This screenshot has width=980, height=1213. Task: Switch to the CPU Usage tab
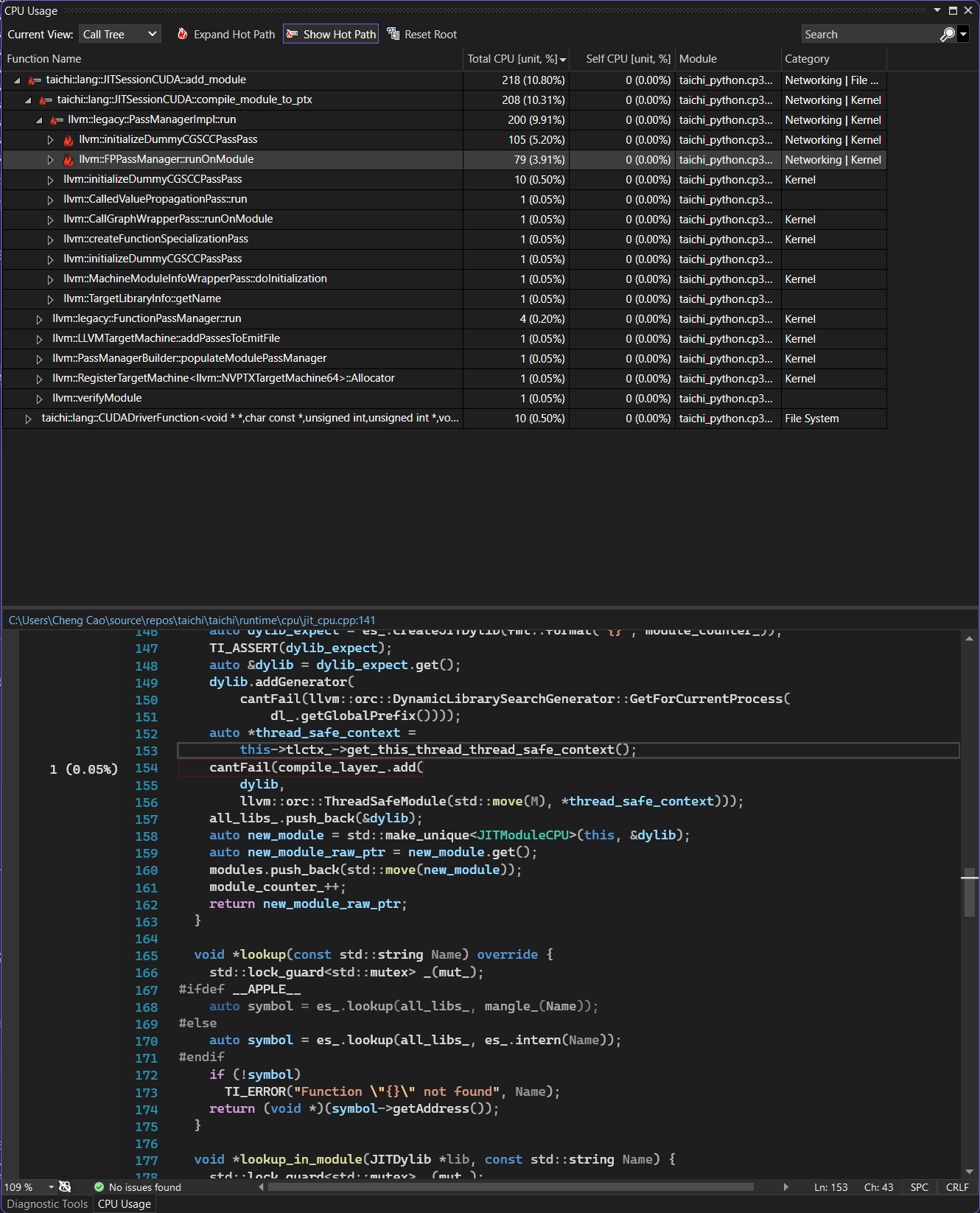coord(125,1203)
